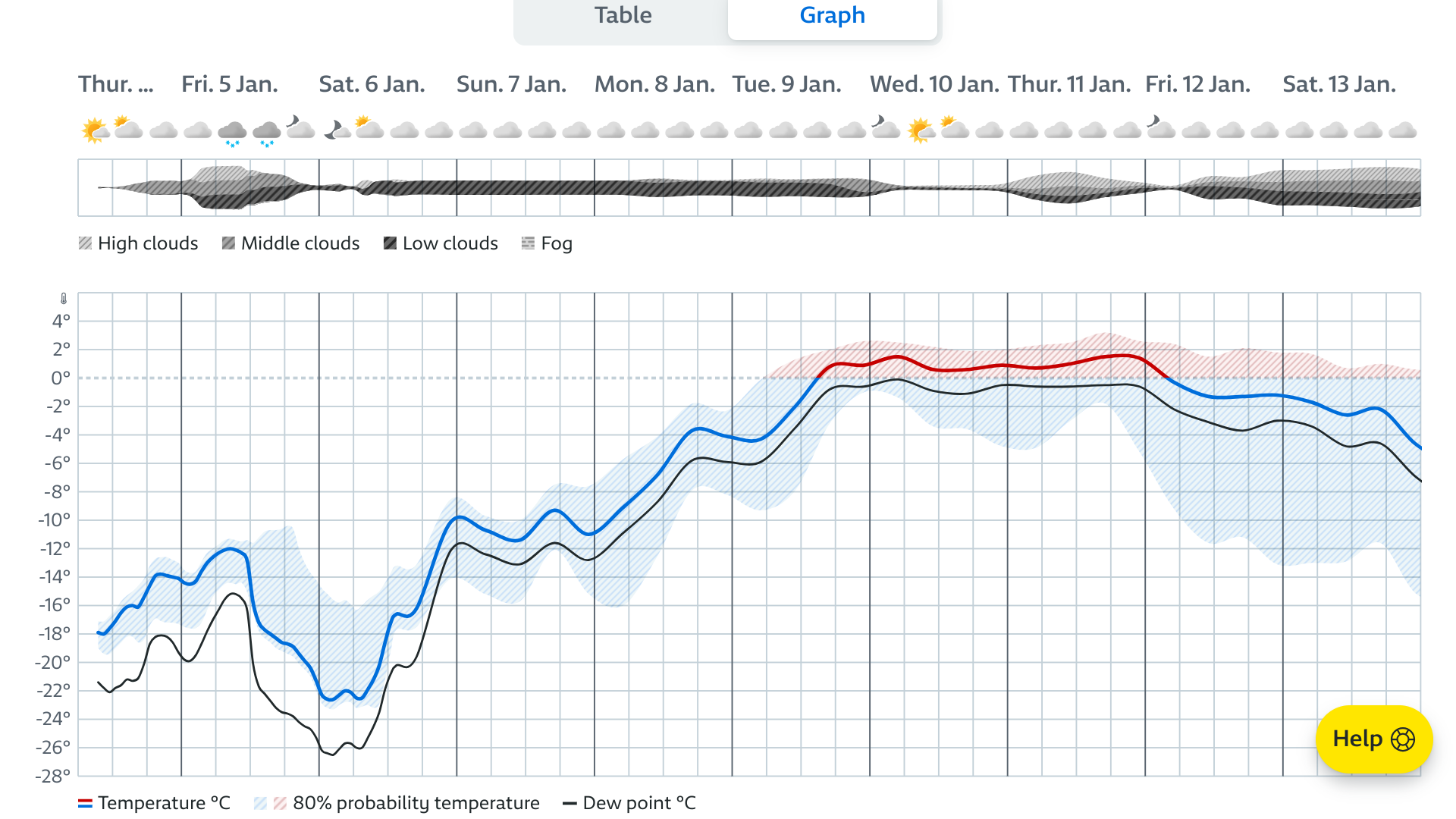This screenshot has height=819, width=1456.
Task: Select the Graph tab
Action: coord(832,17)
